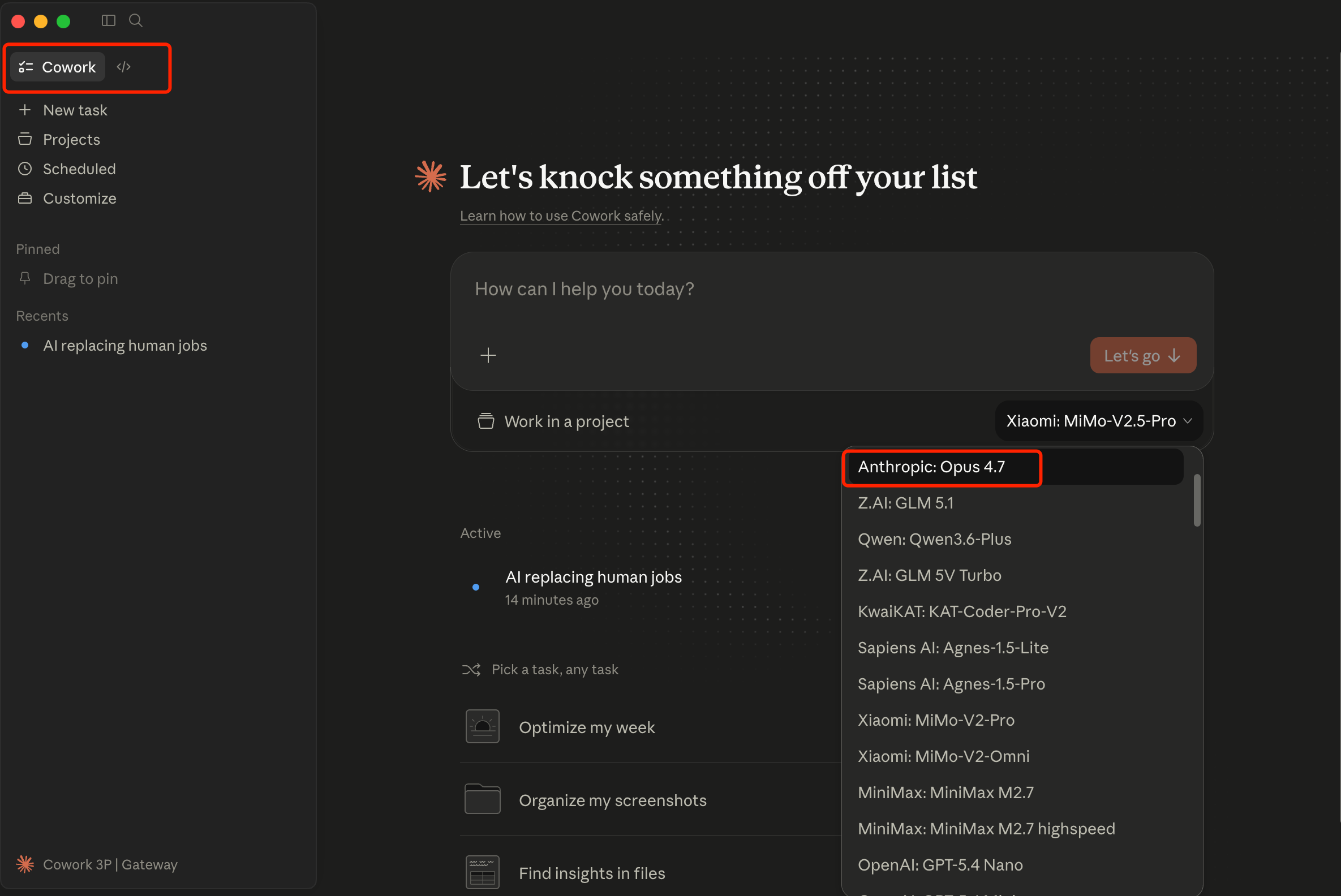
Task: Click the project icon beside Work in a project
Action: 486,421
